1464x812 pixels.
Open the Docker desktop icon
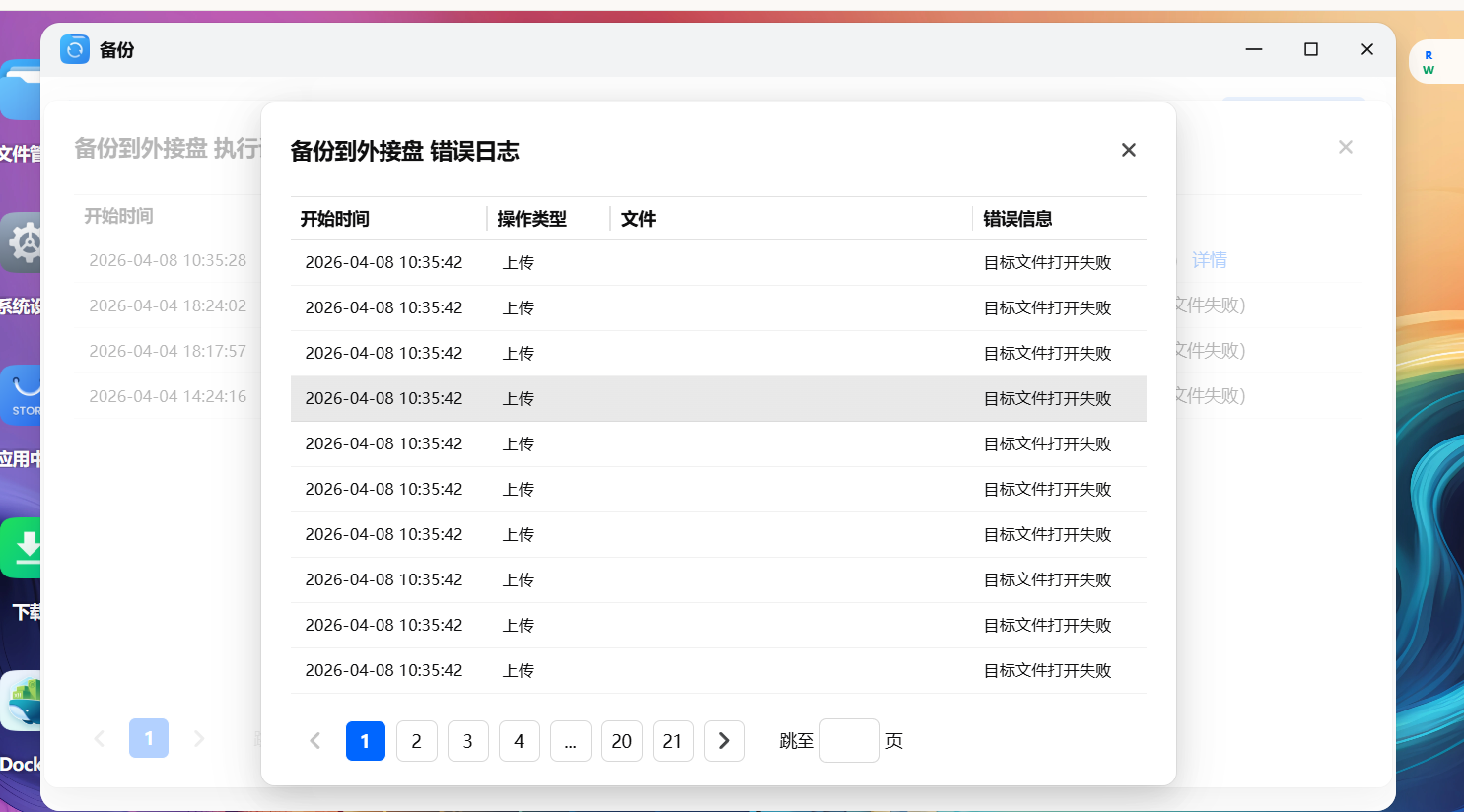22,702
